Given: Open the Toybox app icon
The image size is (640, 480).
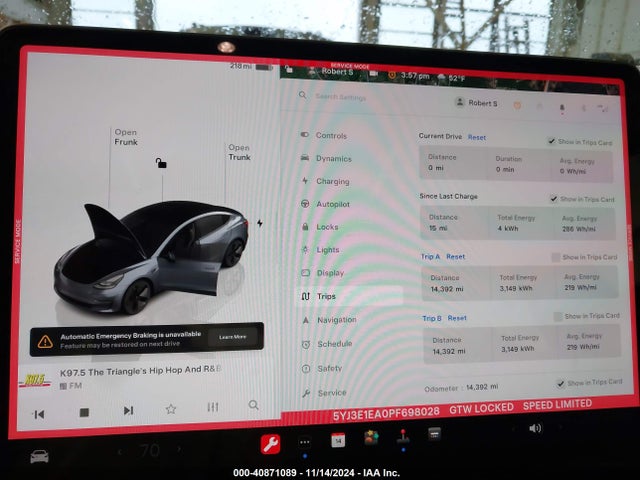Looking at the screenshot, I should point(371,438).
